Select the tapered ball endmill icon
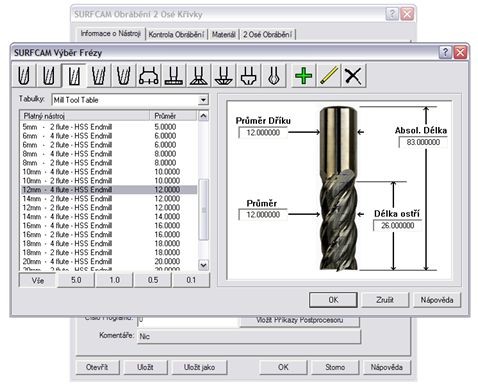 point(124,76)
